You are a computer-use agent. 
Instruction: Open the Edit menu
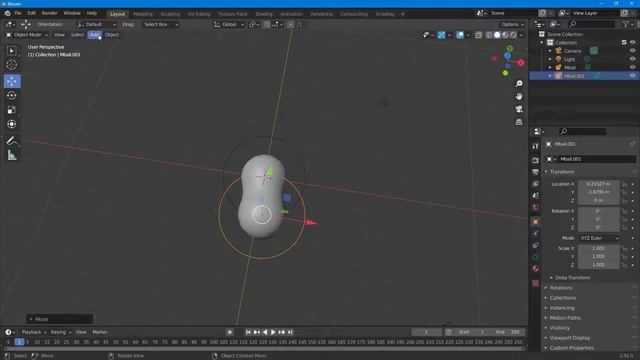click(31, 13)
